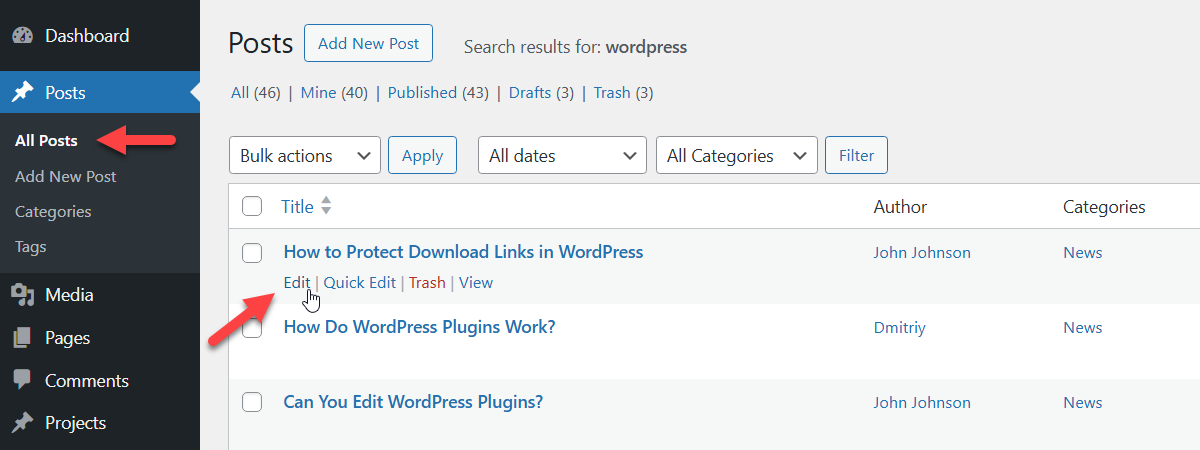This screenshot has height=450, width=1200.
Task: Click Edit under the first post
Action: pyautogui.click(x=297, y=283)
